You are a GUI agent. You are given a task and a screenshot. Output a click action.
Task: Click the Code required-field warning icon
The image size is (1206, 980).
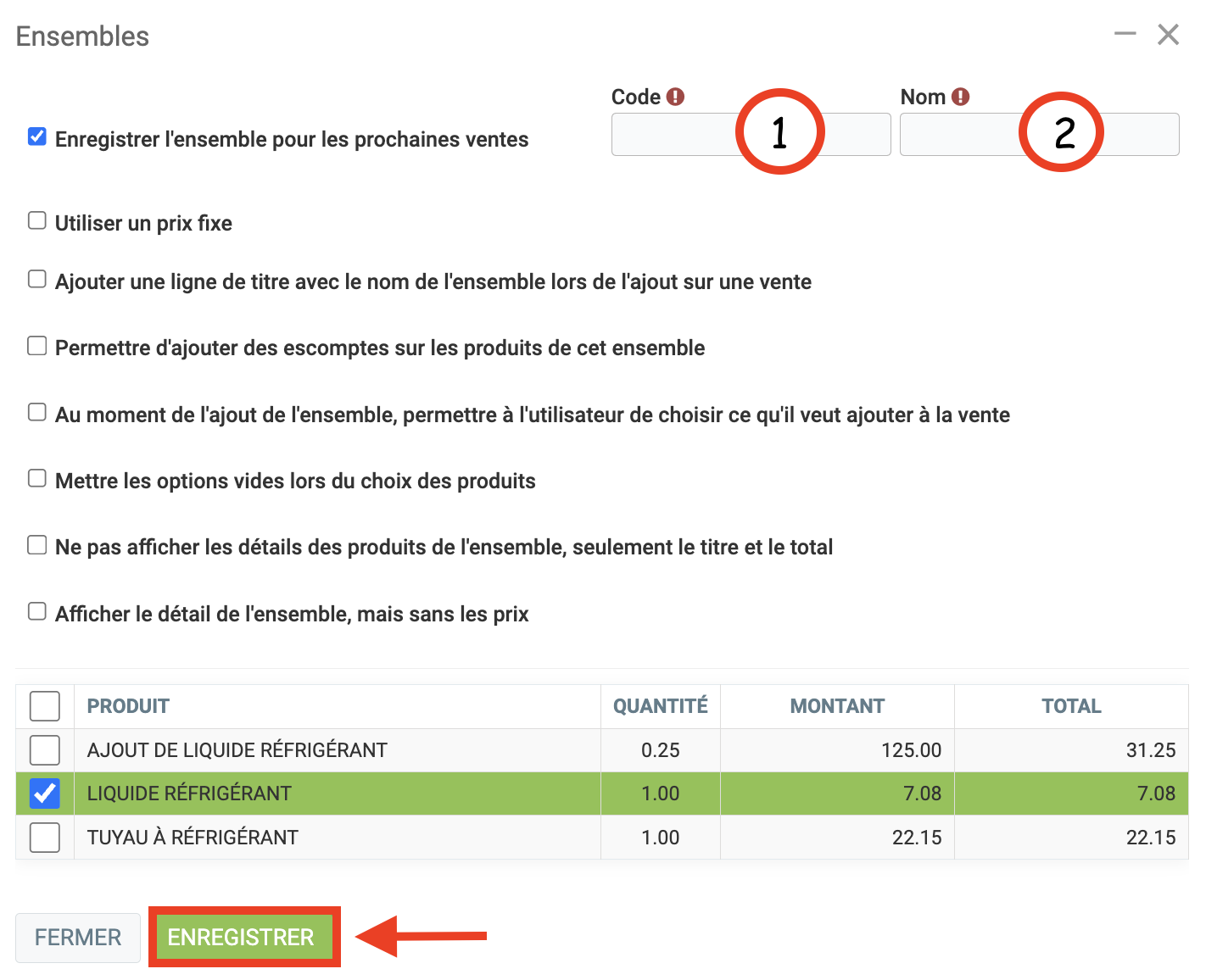[x=675, y=97]
